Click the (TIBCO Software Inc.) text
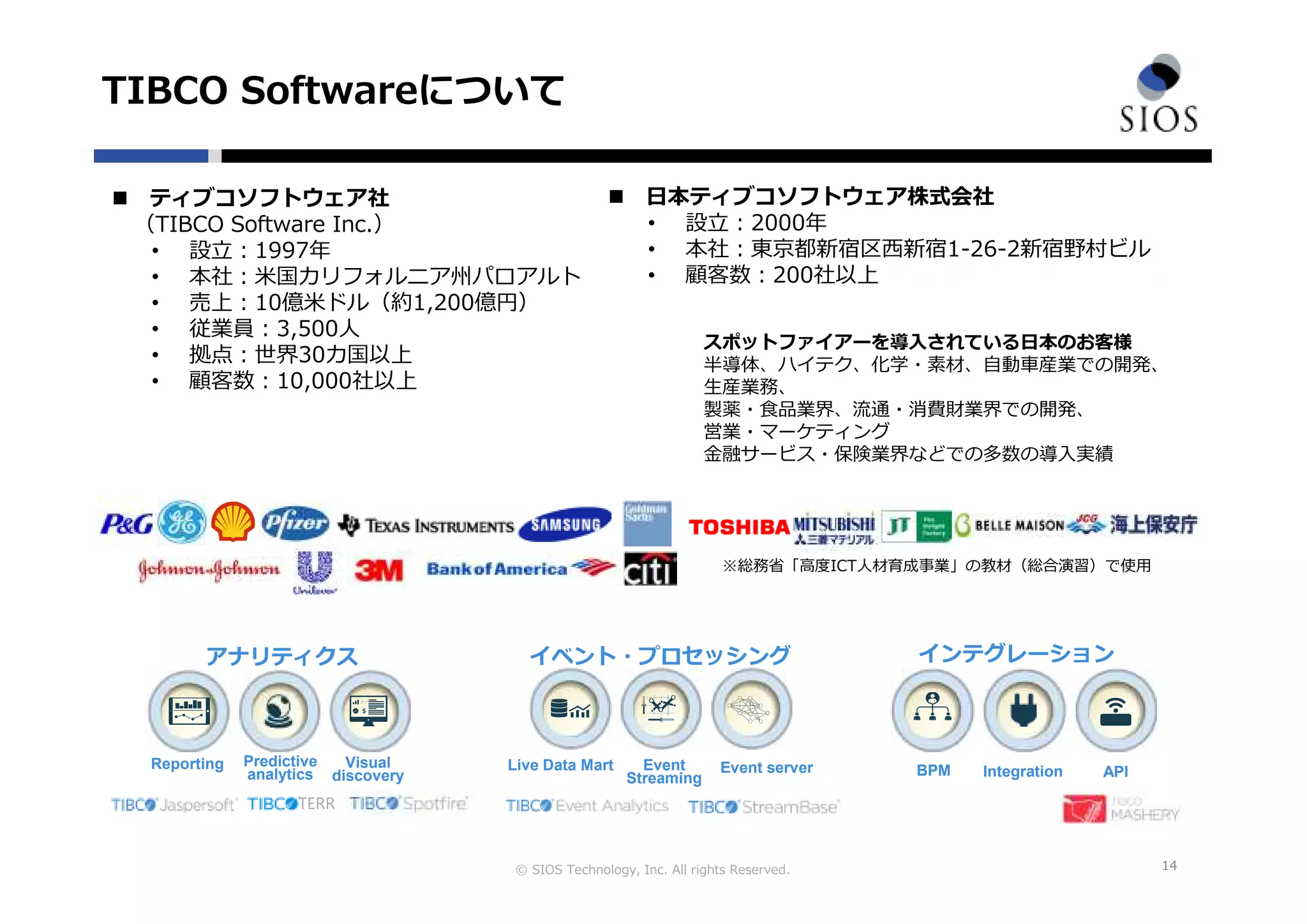Viewport: 1307px width, 924px height. pyautogui.click(x=264, y=224)
